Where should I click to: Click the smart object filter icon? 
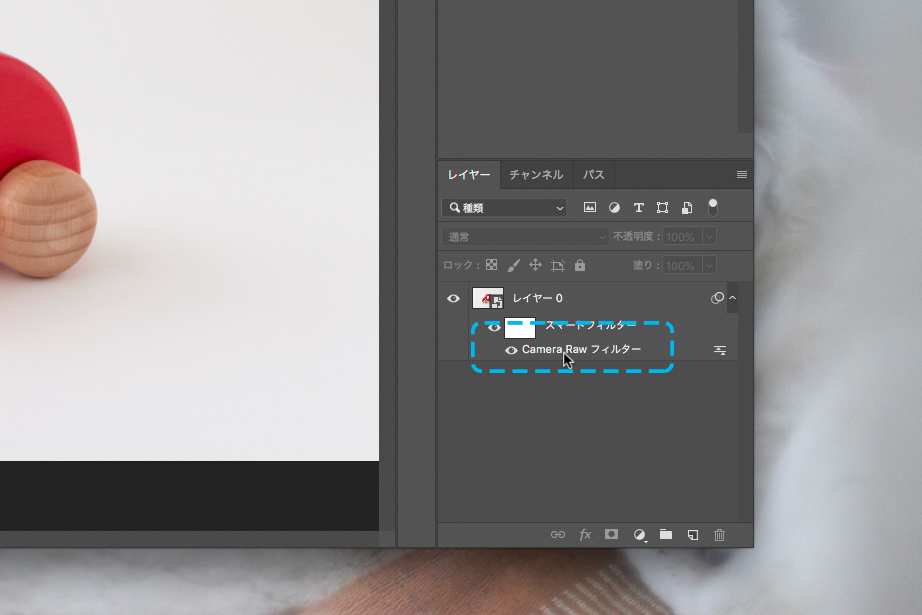[687, 208]
